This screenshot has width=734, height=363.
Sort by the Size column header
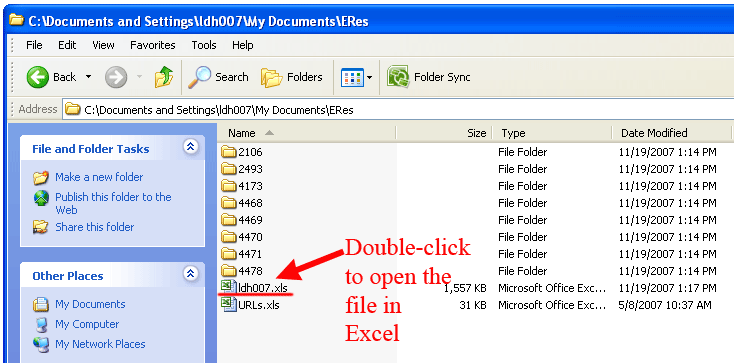tap(444, 133)
